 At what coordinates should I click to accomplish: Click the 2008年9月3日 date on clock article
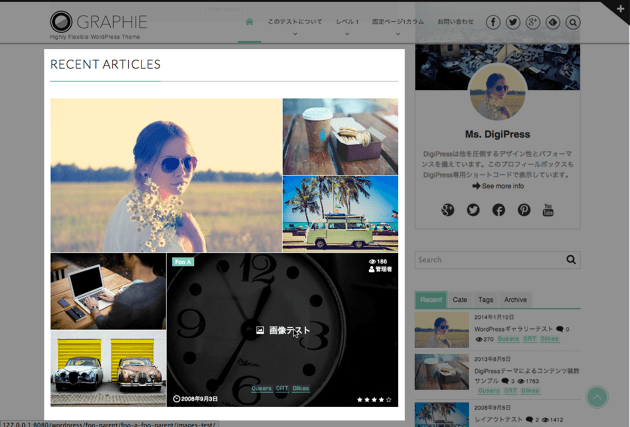pyautogui.click(x=195, y=399)
